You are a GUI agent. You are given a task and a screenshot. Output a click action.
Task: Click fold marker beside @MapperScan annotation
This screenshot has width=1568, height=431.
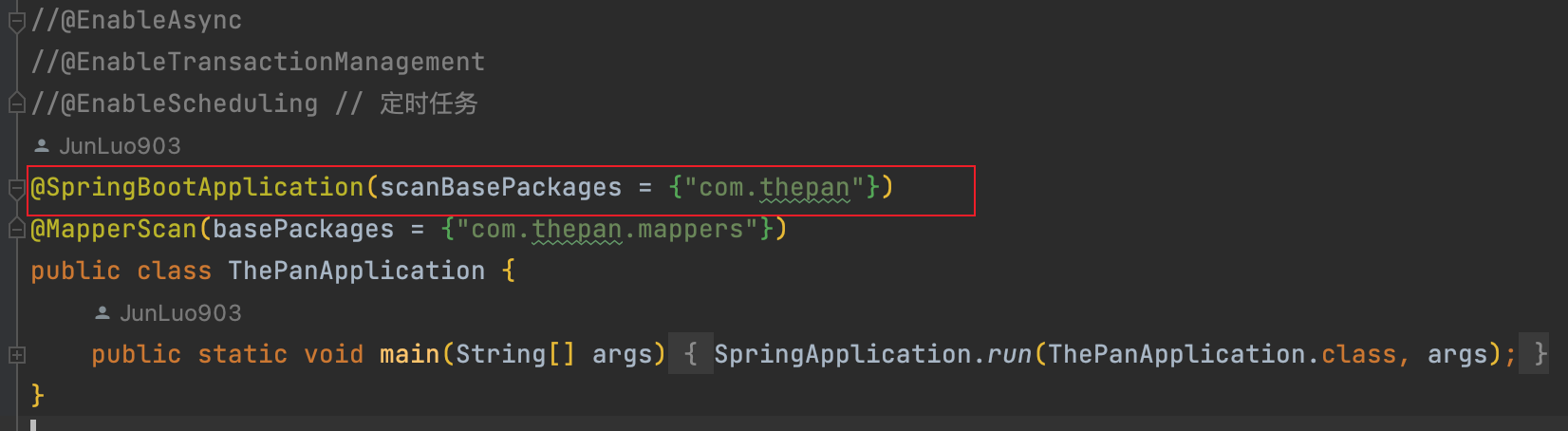pyautogui.click(x=16, y=229)
